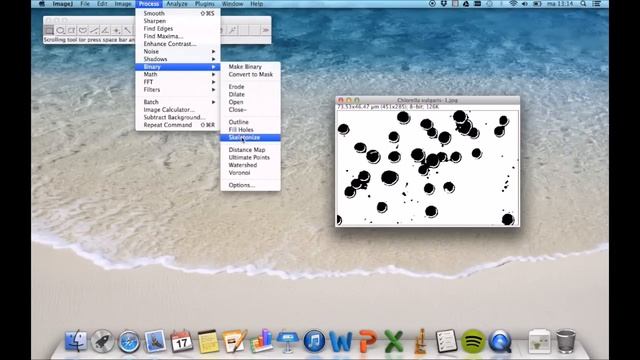Image resolution: width=640 pixels, height=360 pixels.
Task: Open the yellow Notes icon in dock
Action: click(x=208, y=341)
